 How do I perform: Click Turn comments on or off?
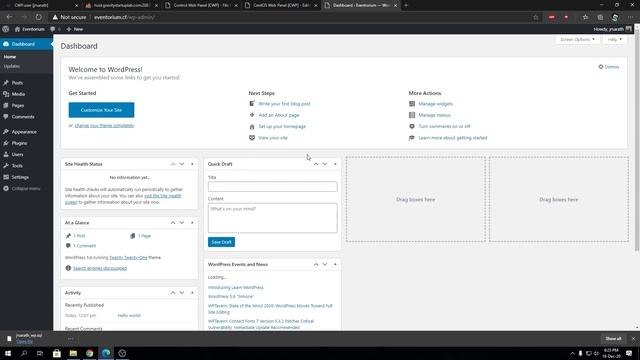coord(444,127)
